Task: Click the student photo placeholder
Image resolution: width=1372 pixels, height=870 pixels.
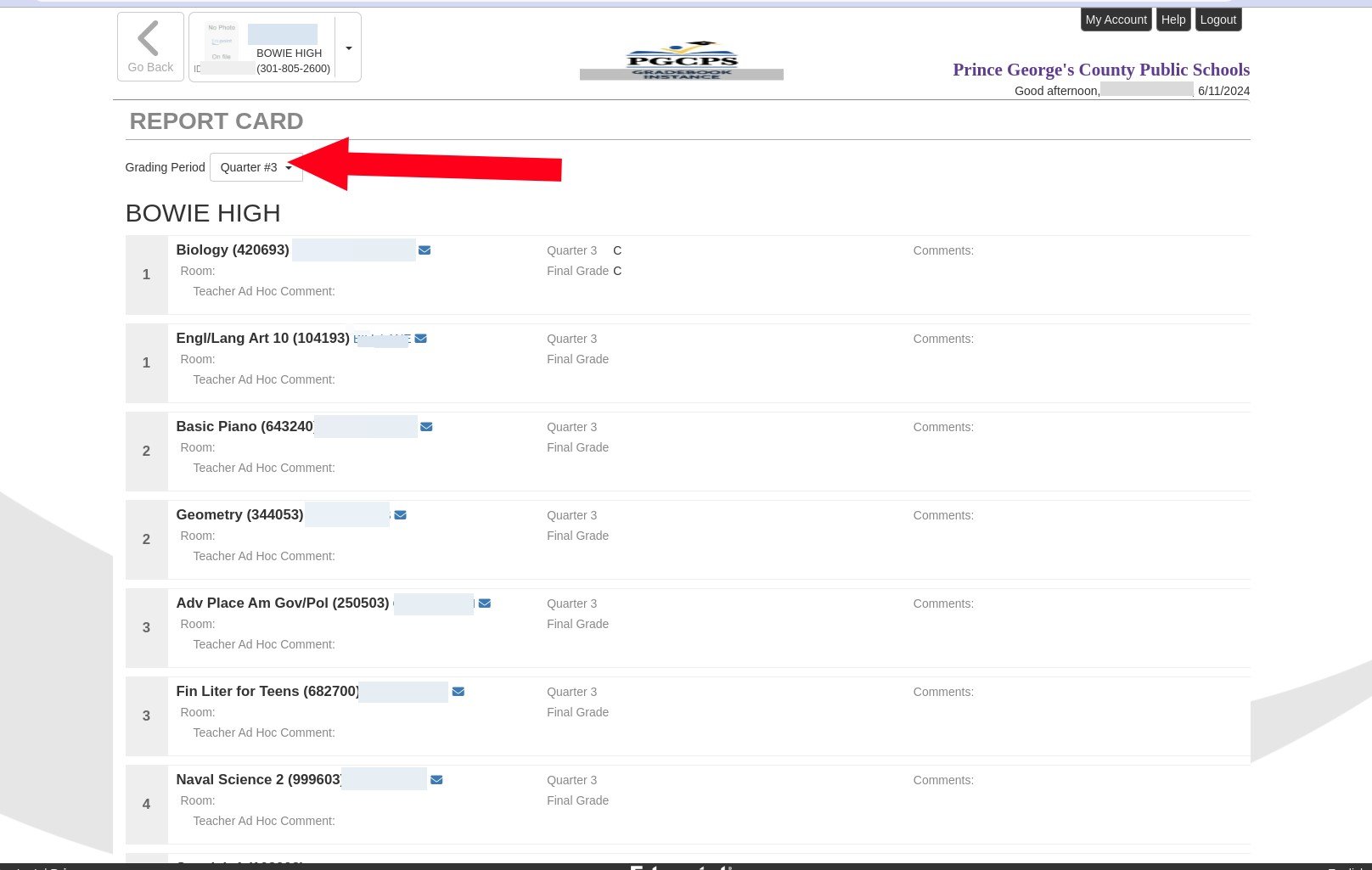Action: pyautogui.click(x=221, y=42)
